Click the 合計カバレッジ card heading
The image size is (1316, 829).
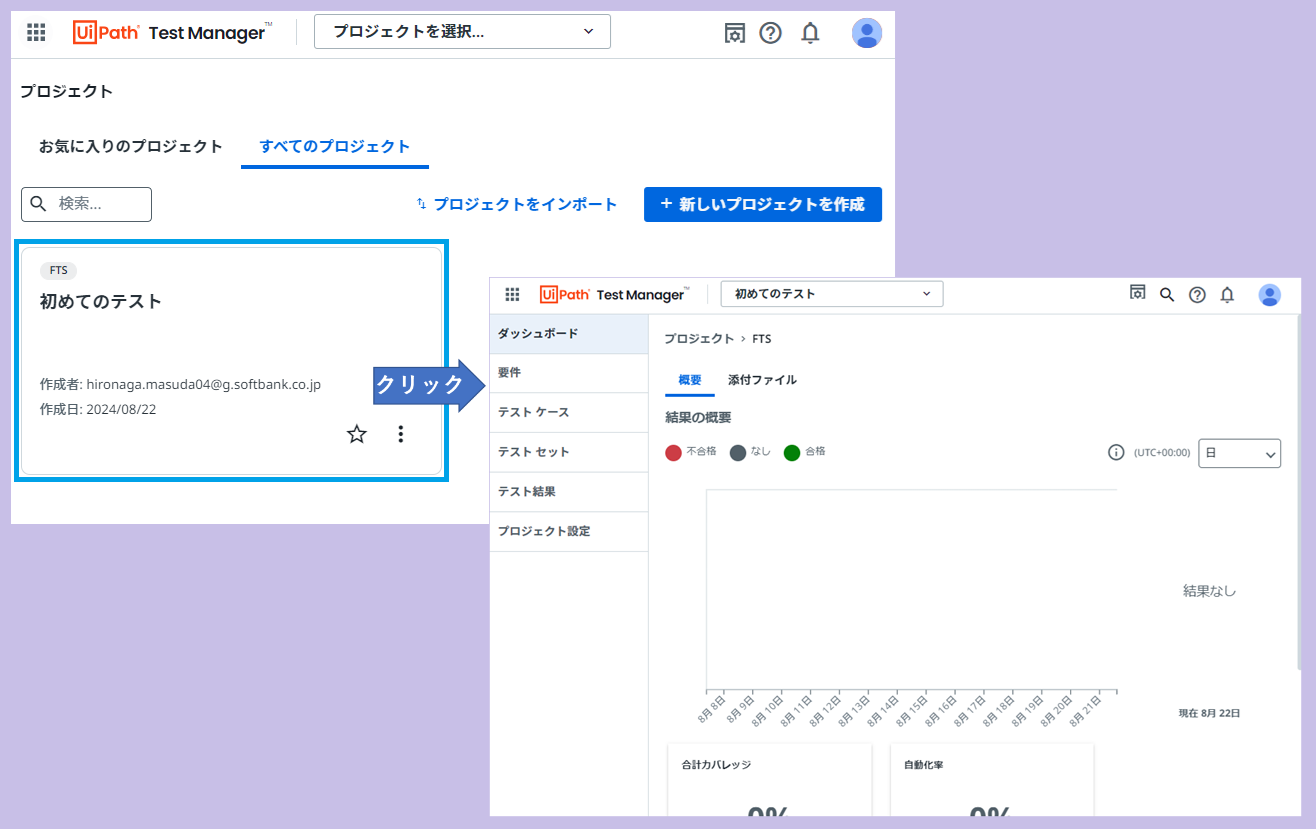[x=716, y=765]
